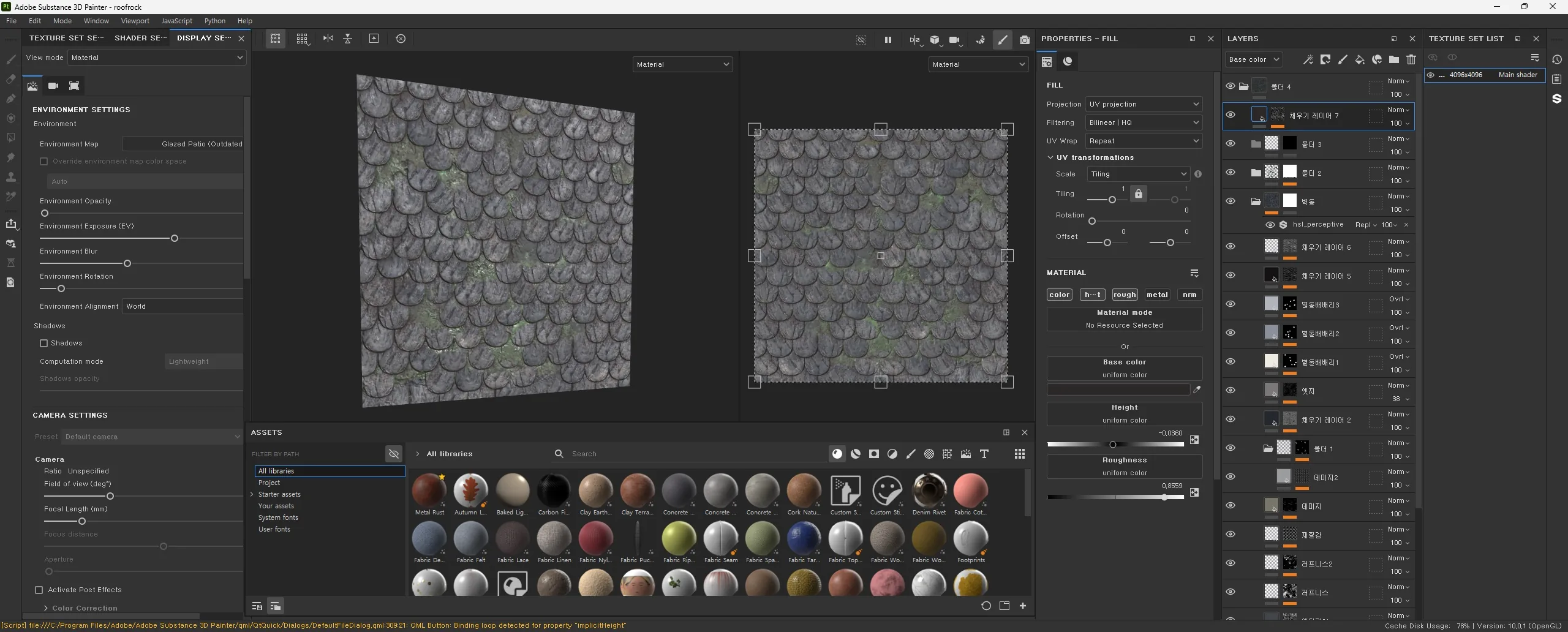Screen dimensions: 1568x632
Task: Pause the viewport rendering
Action: [888, 40]
